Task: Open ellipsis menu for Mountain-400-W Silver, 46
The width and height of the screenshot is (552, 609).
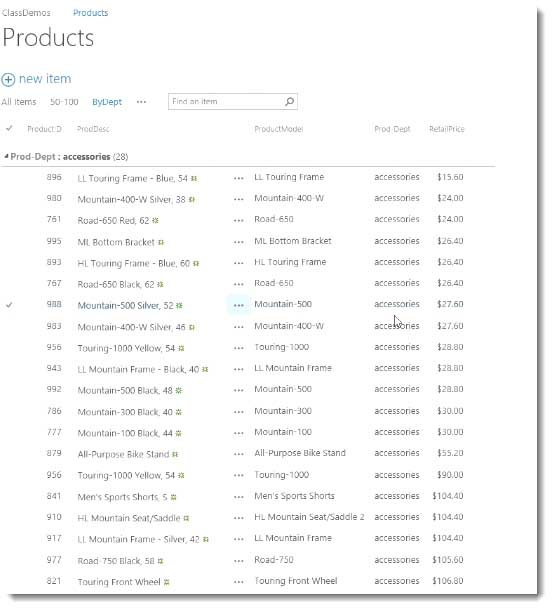Action: pos(239,327)
